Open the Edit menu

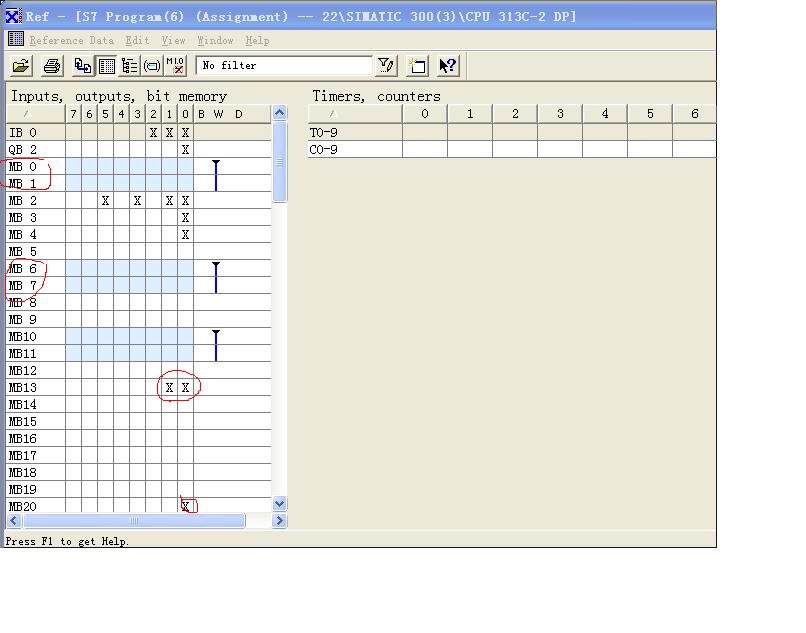tap(137, 40)
